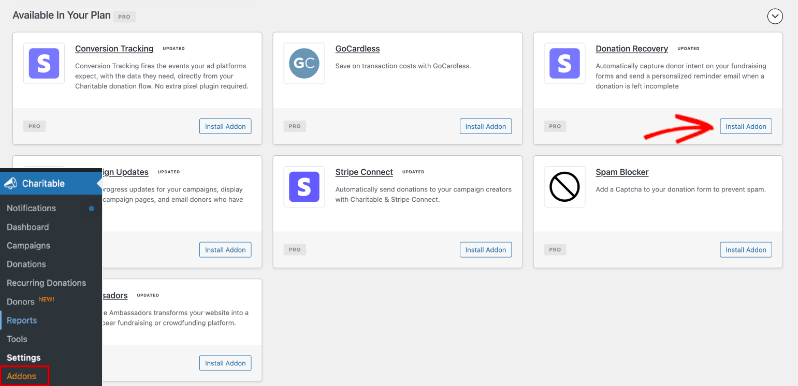Click the PRO badge on Conversion Tracking card
The width and height of the screenshot is (798, 386).
pos(35,126)
